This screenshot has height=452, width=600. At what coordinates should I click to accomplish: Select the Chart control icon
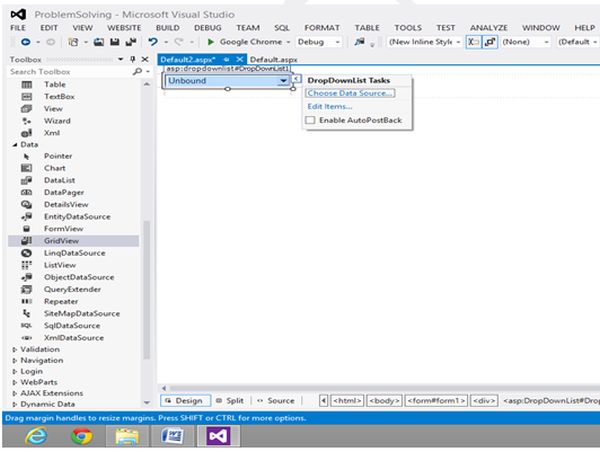[26, 168]
